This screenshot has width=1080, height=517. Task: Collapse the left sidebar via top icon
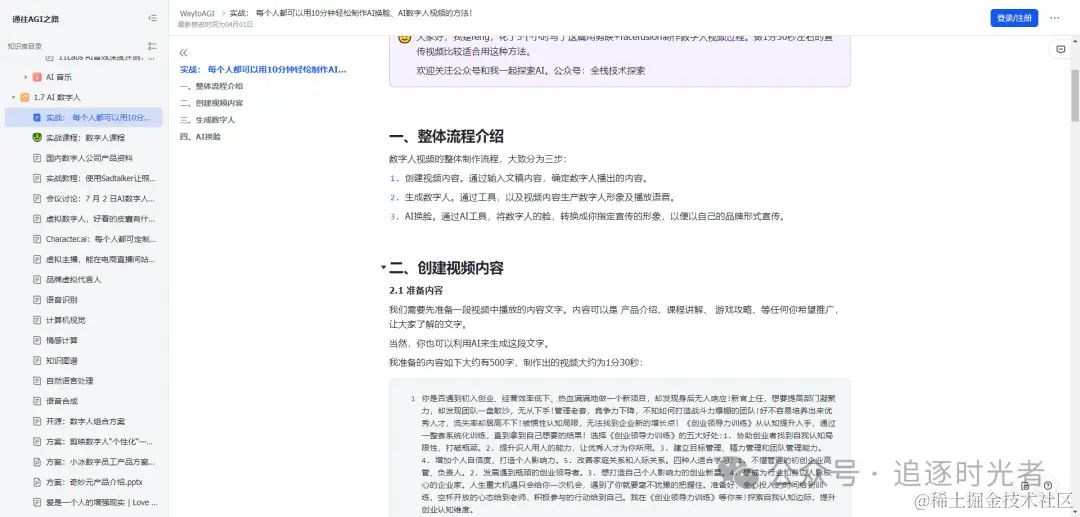(x=152, y=19)
